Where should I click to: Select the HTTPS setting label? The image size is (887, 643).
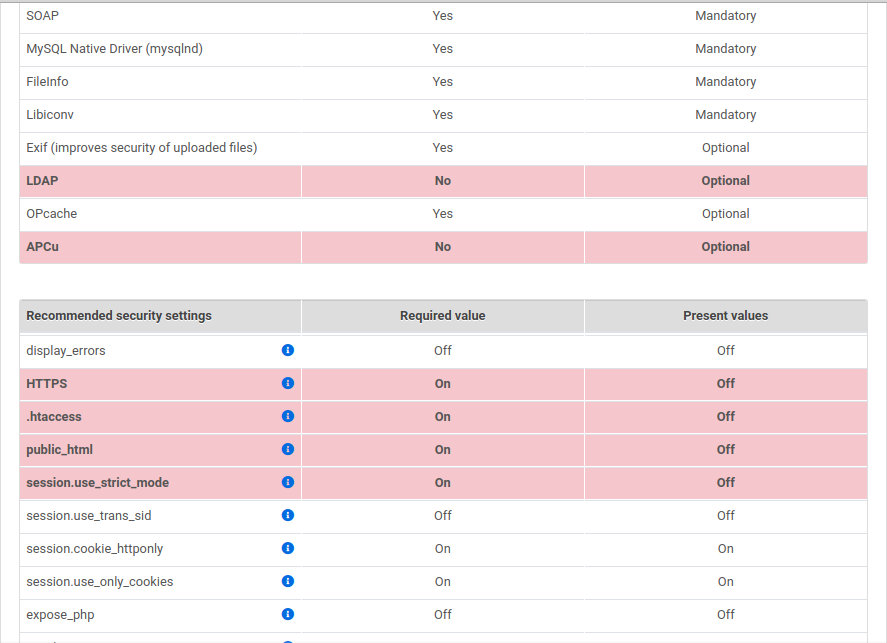tap(47, 383)
